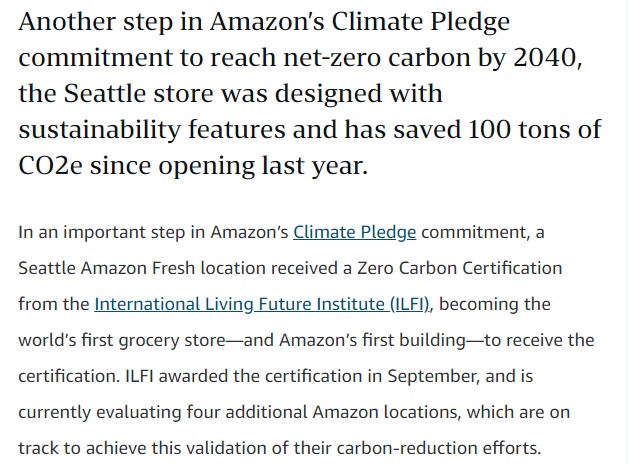This screenshot has width=628, height=464.
Task: Click the word 'September' in the paragraph
Action: tap(433, 377)
